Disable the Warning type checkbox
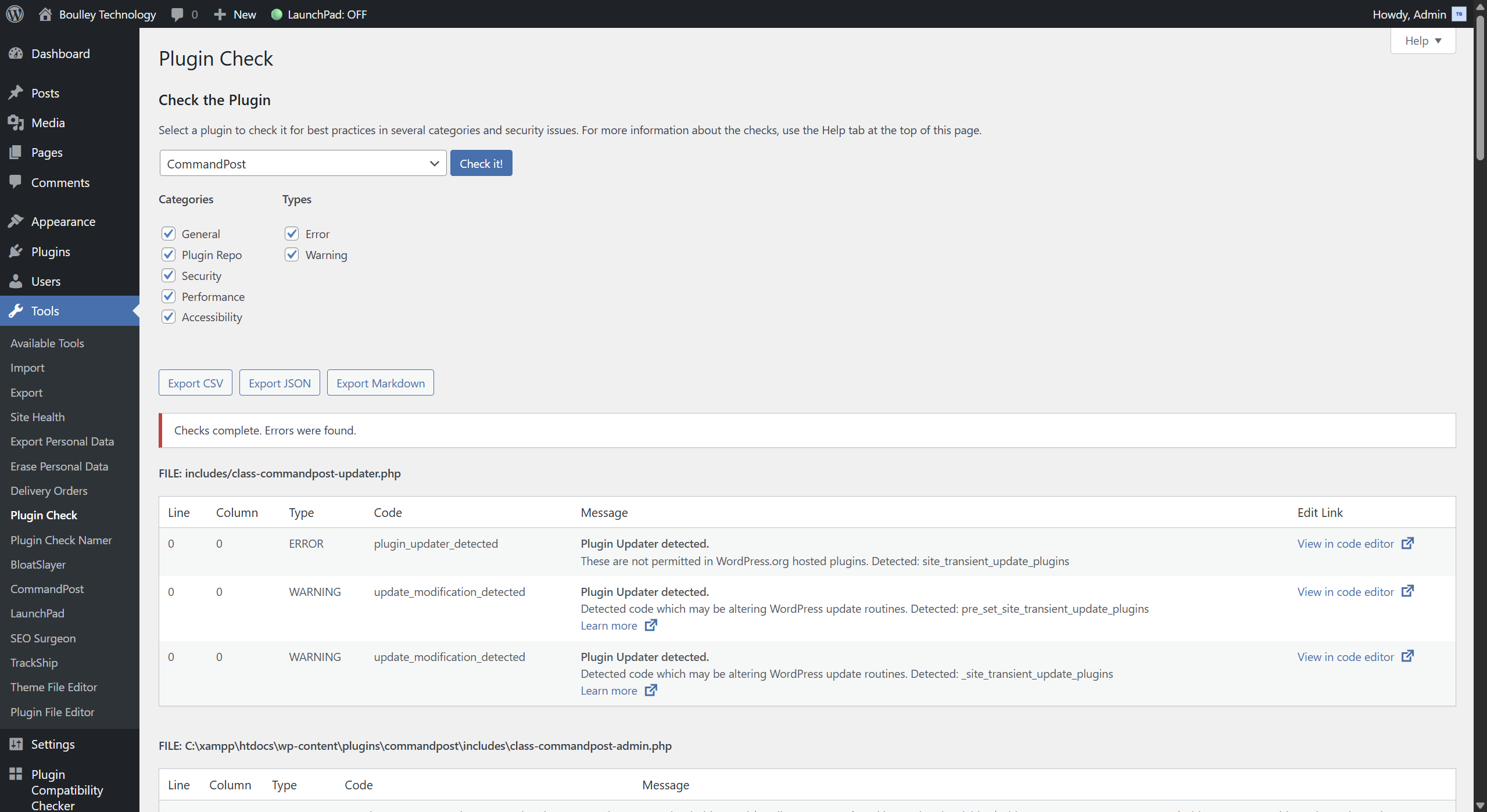Viewport: 1487px width, 812px height. click(292, 254)
